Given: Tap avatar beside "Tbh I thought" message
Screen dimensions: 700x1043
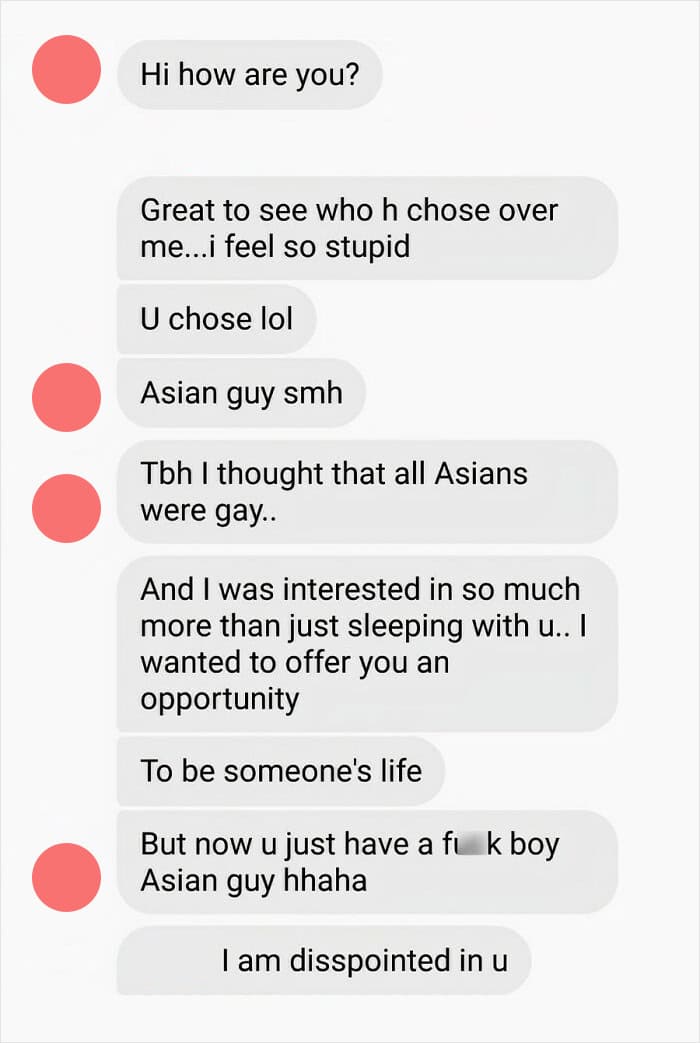Looking at the screenshot, I should coord(67,508).
